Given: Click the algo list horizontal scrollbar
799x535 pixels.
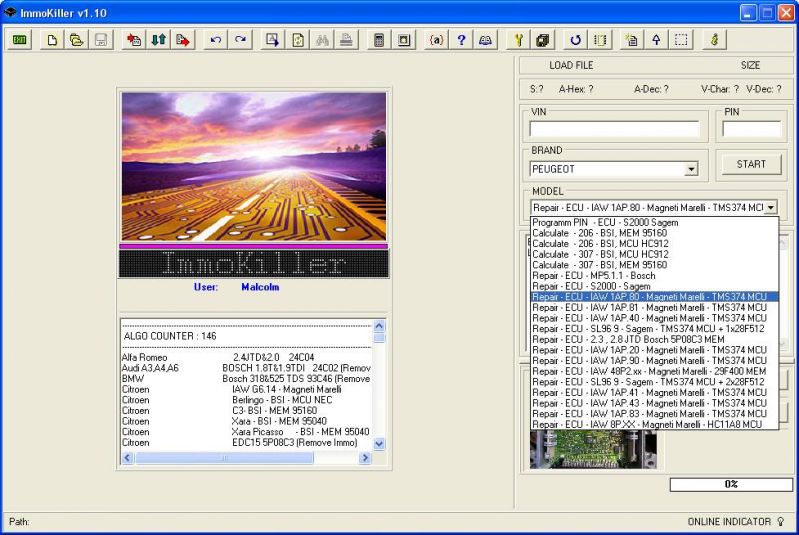Looking at the screenshot, I should (x=225, y=457).
